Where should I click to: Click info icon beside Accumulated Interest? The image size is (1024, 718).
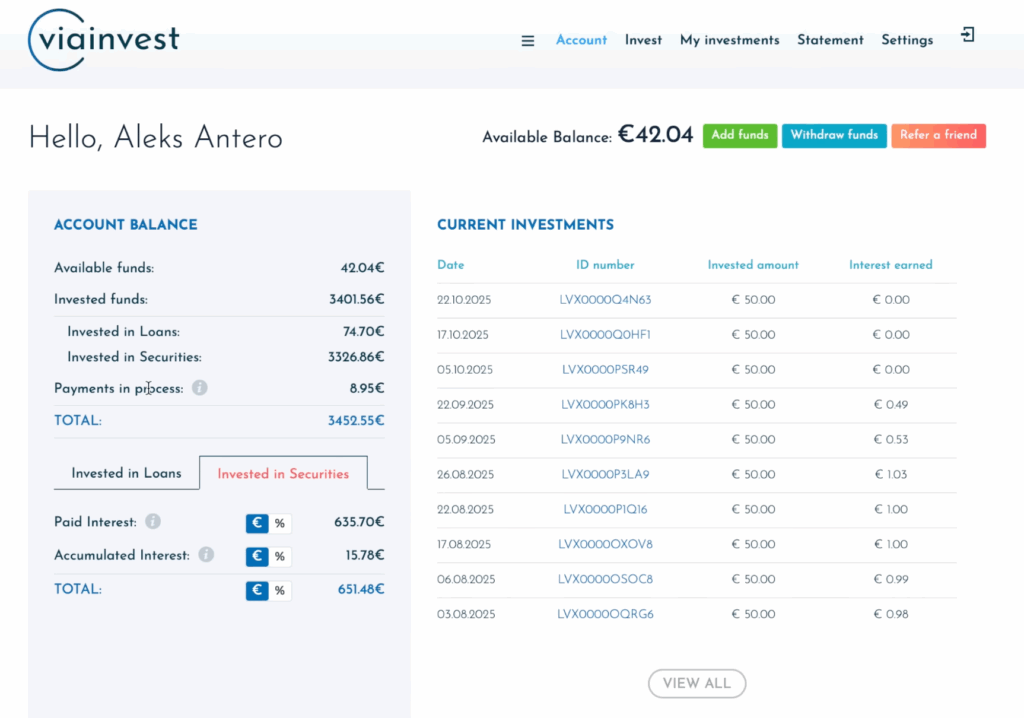pos(206,554)
